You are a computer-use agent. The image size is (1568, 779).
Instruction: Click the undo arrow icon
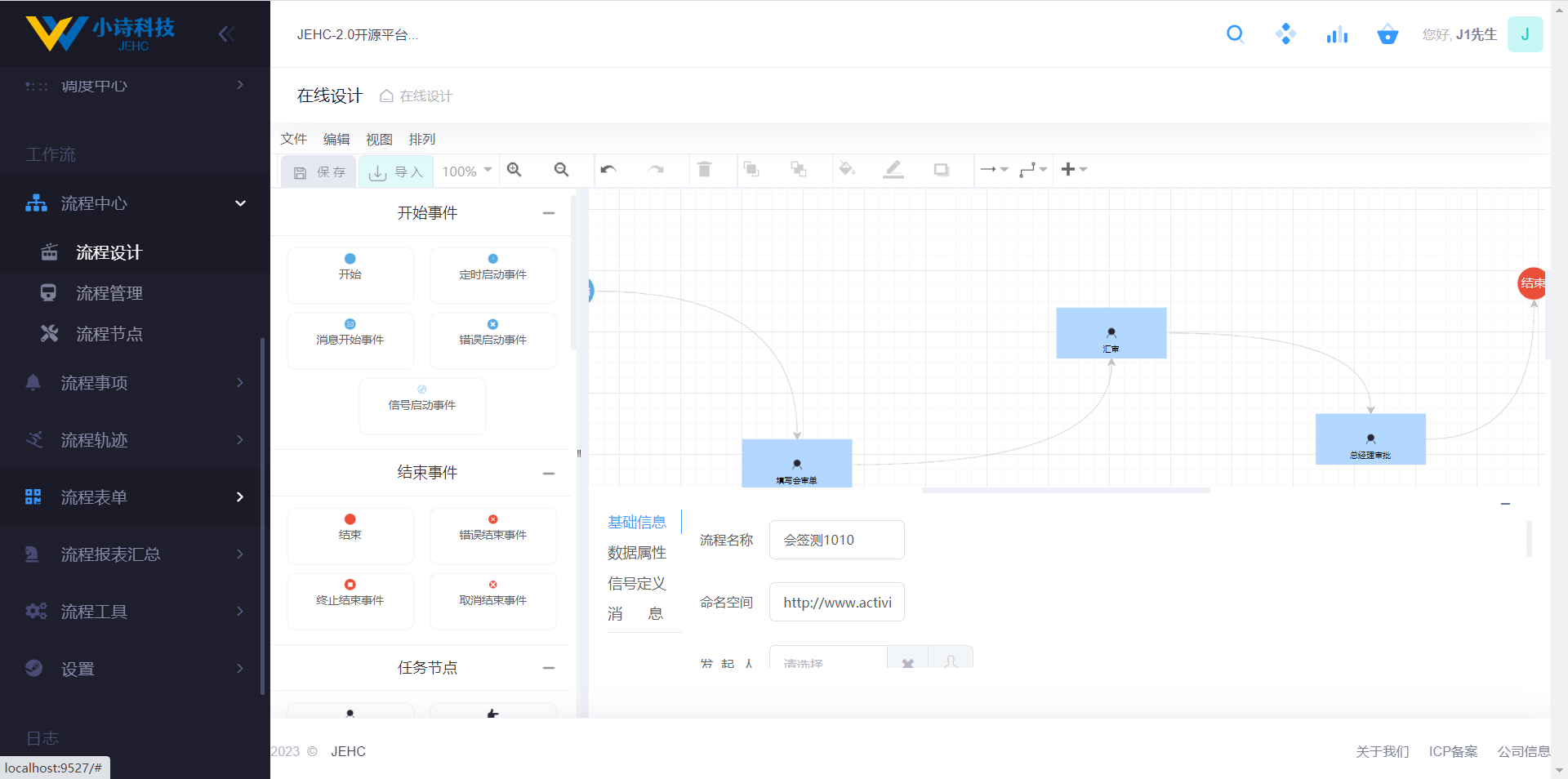(x=608, y=170)
